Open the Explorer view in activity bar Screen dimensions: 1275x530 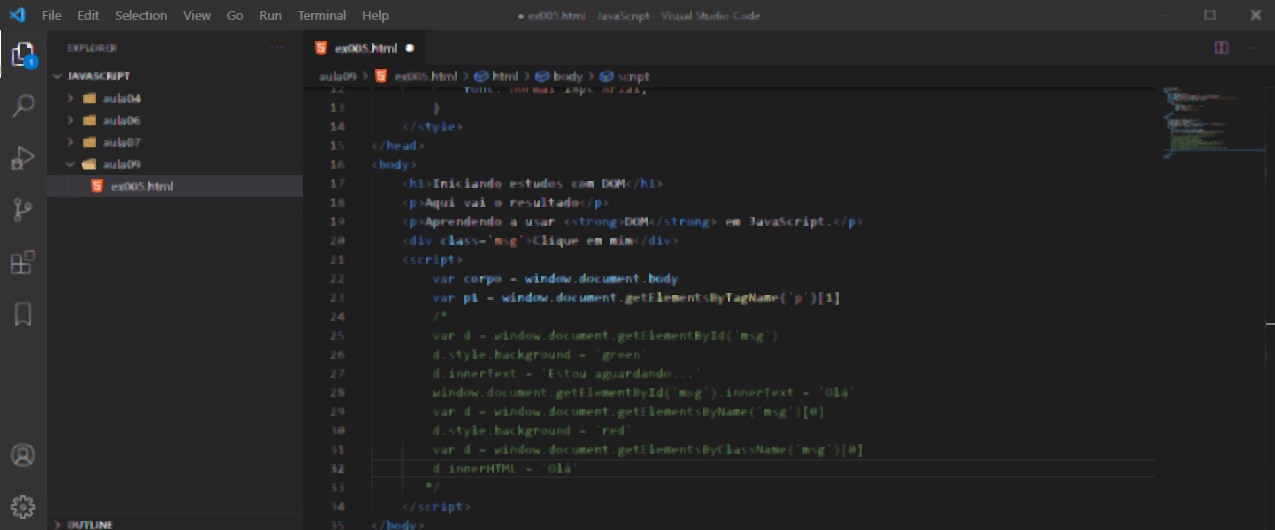[x=23, y=53]
